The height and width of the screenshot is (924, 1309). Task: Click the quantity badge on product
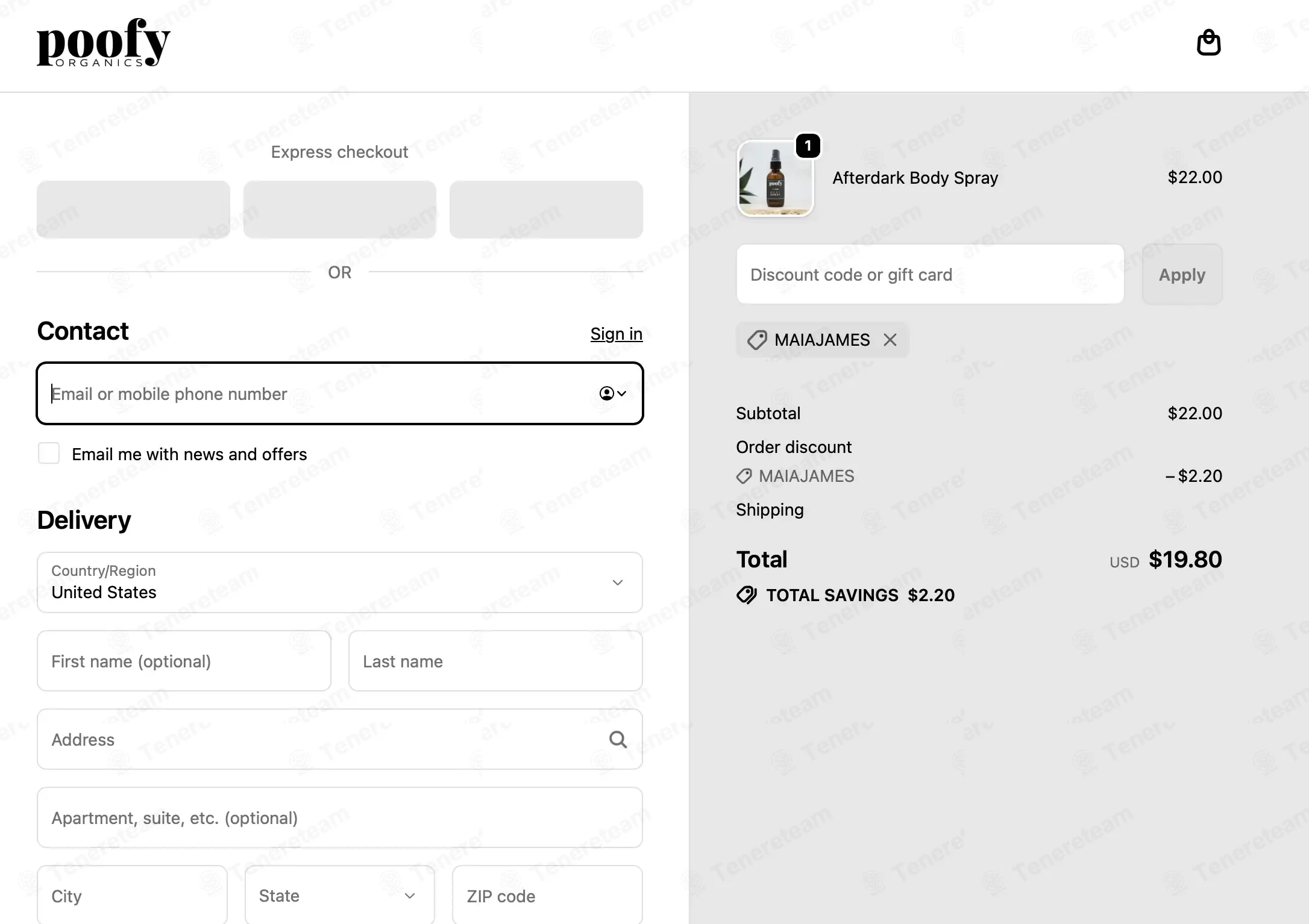coord(808,146)
